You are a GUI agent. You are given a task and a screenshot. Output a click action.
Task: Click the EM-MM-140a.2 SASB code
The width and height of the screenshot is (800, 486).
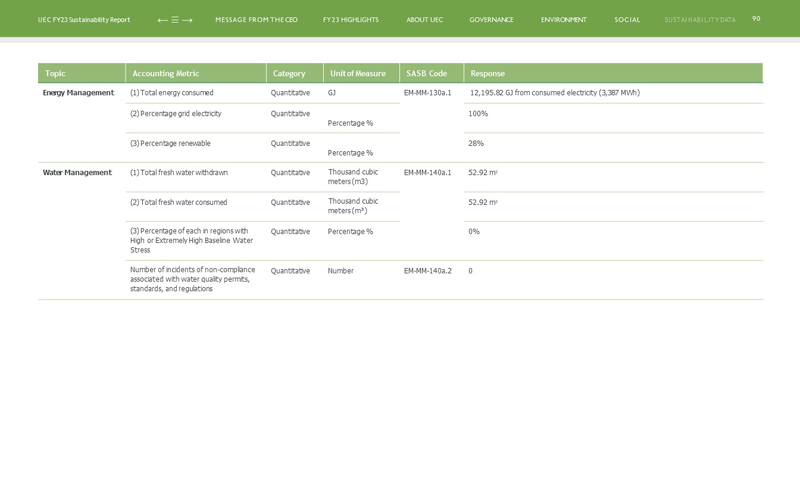click(x=427, y=270)
